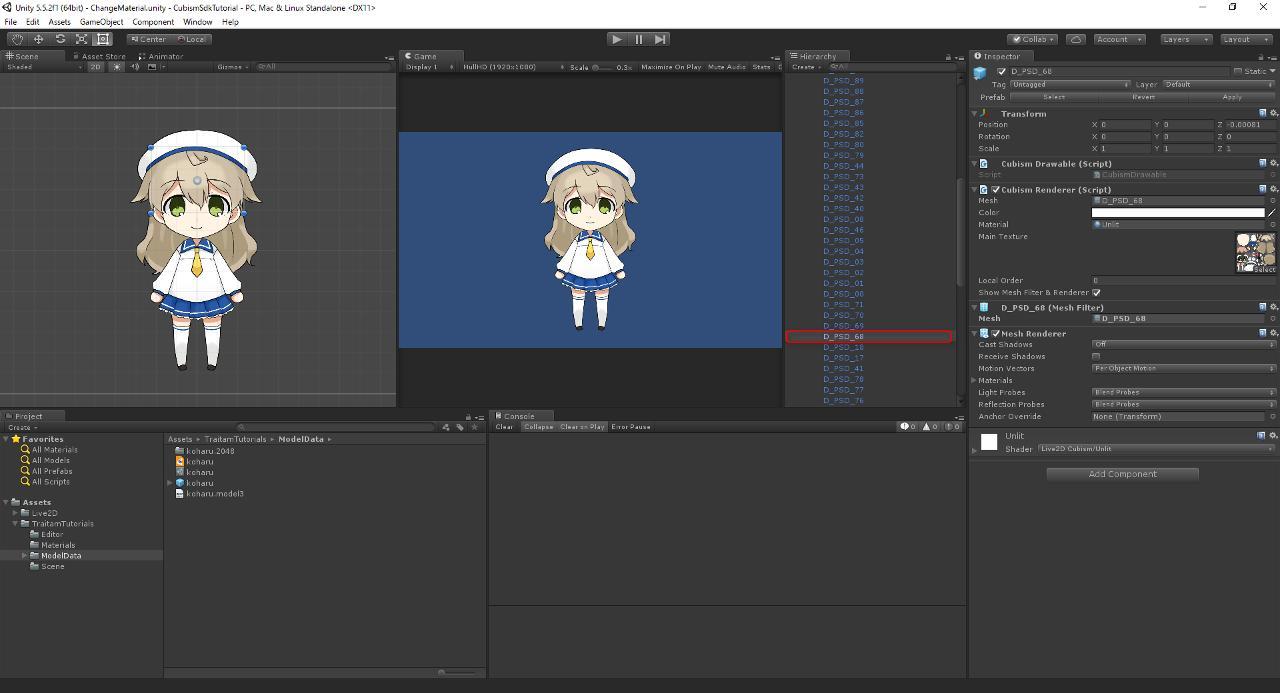Select the Hand tool in toolbar

click(17, 39)
